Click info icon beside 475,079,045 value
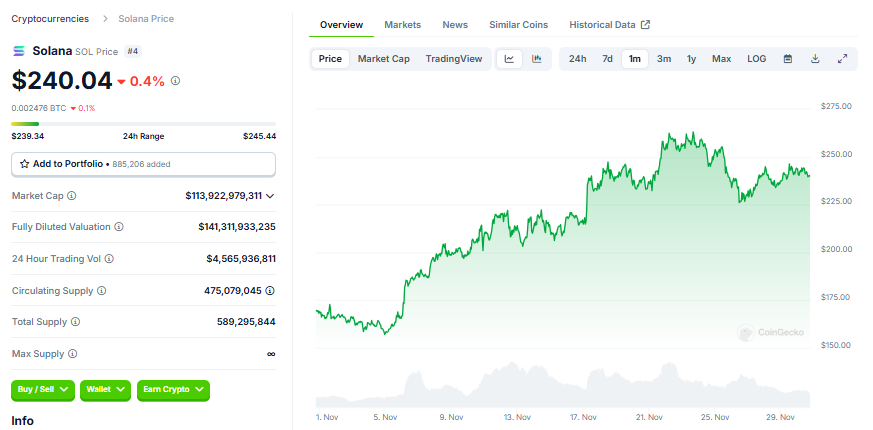This screenshot has height=430, width=873. (270, 291)
